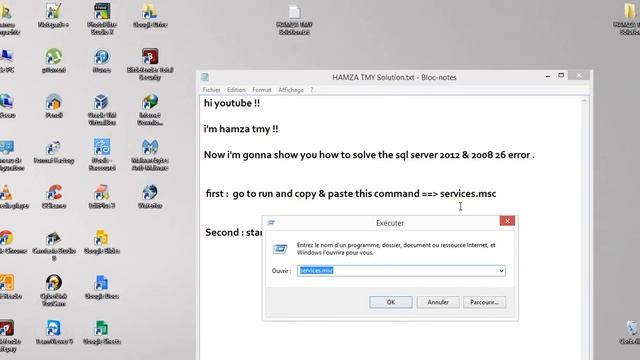Open the Format menu in Notepad

262,90
